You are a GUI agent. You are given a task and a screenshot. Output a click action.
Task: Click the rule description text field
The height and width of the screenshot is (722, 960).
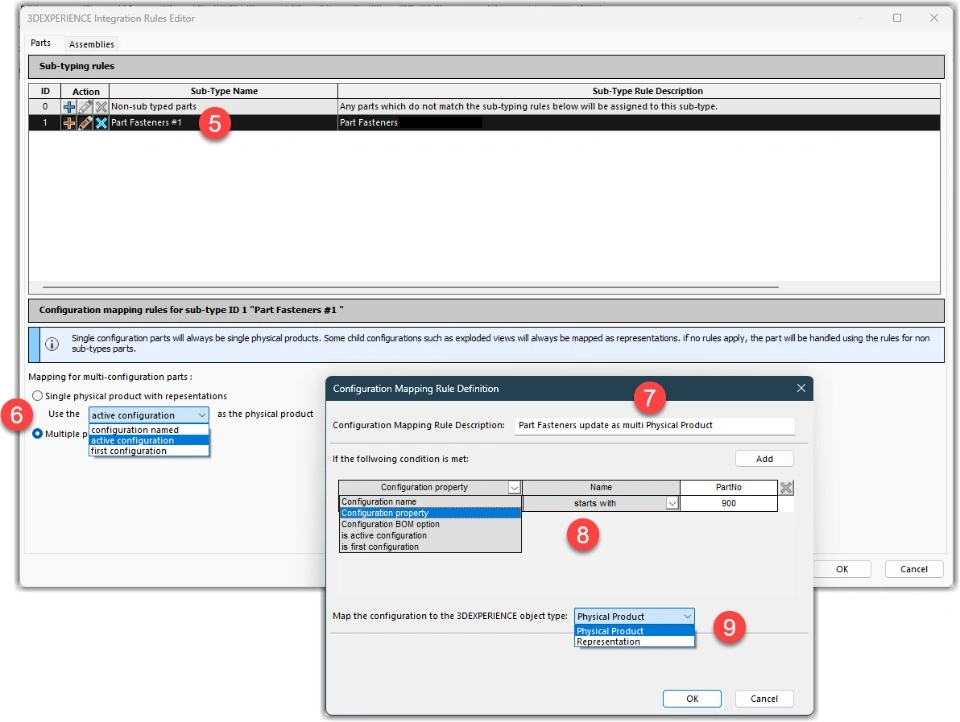click(654, 425)
